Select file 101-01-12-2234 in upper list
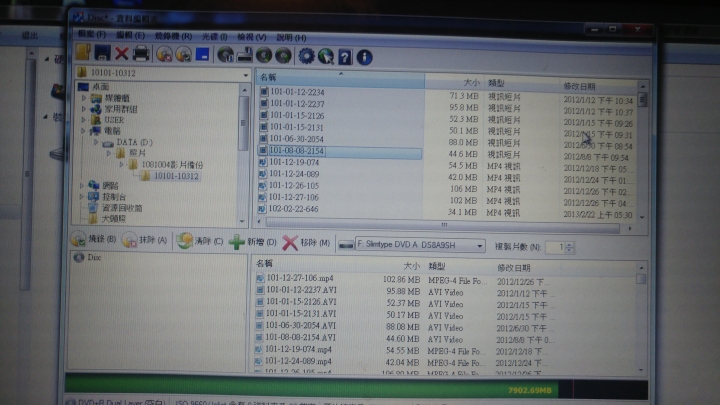The height and width of the screenshot is (405, 720). click(x=297, y=92)
